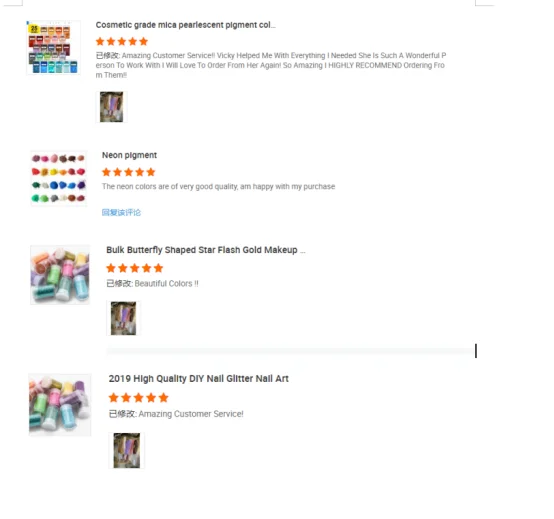Open 2019 High Quality DIY Nail Glitter title
This screenshot has height=519, width=554.
point(199,378)
